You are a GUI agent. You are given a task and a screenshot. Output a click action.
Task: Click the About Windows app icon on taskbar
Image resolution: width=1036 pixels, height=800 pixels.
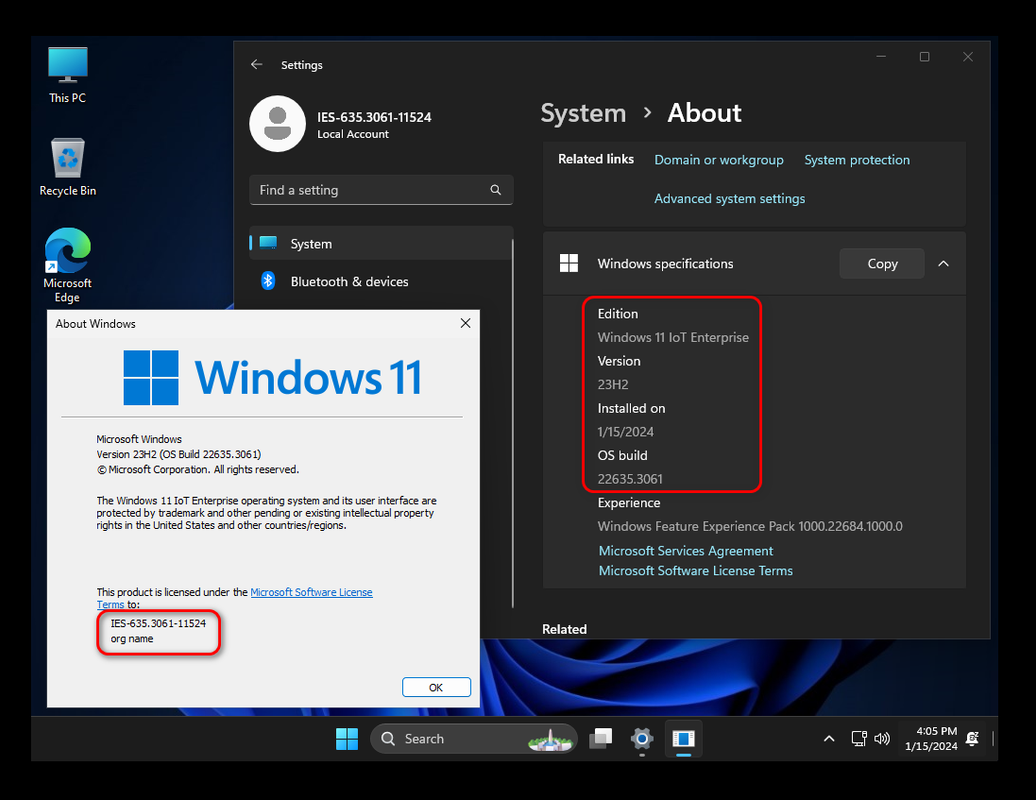683,739
